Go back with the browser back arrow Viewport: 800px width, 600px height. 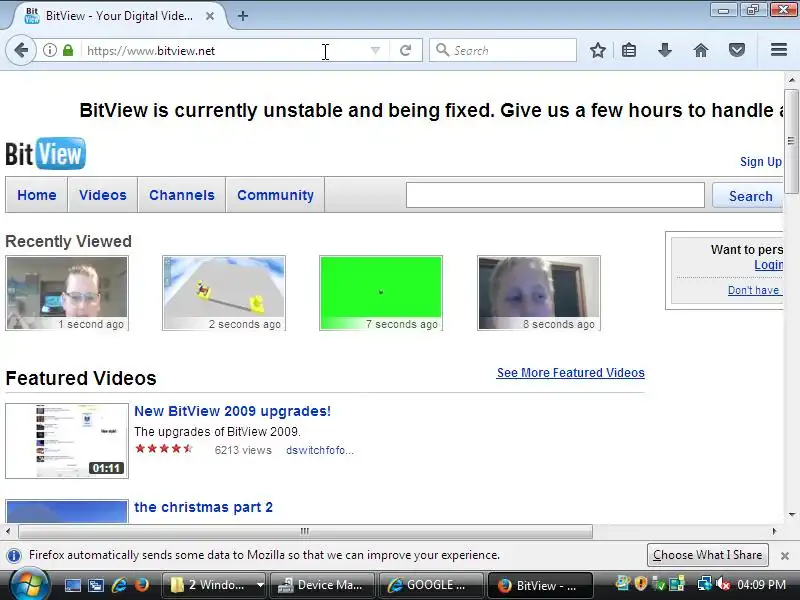[21, 51]
